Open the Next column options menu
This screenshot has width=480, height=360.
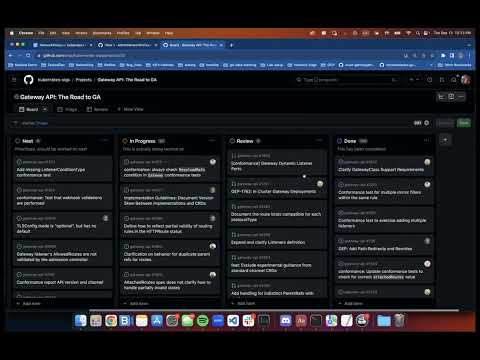[x=105, y=141]
